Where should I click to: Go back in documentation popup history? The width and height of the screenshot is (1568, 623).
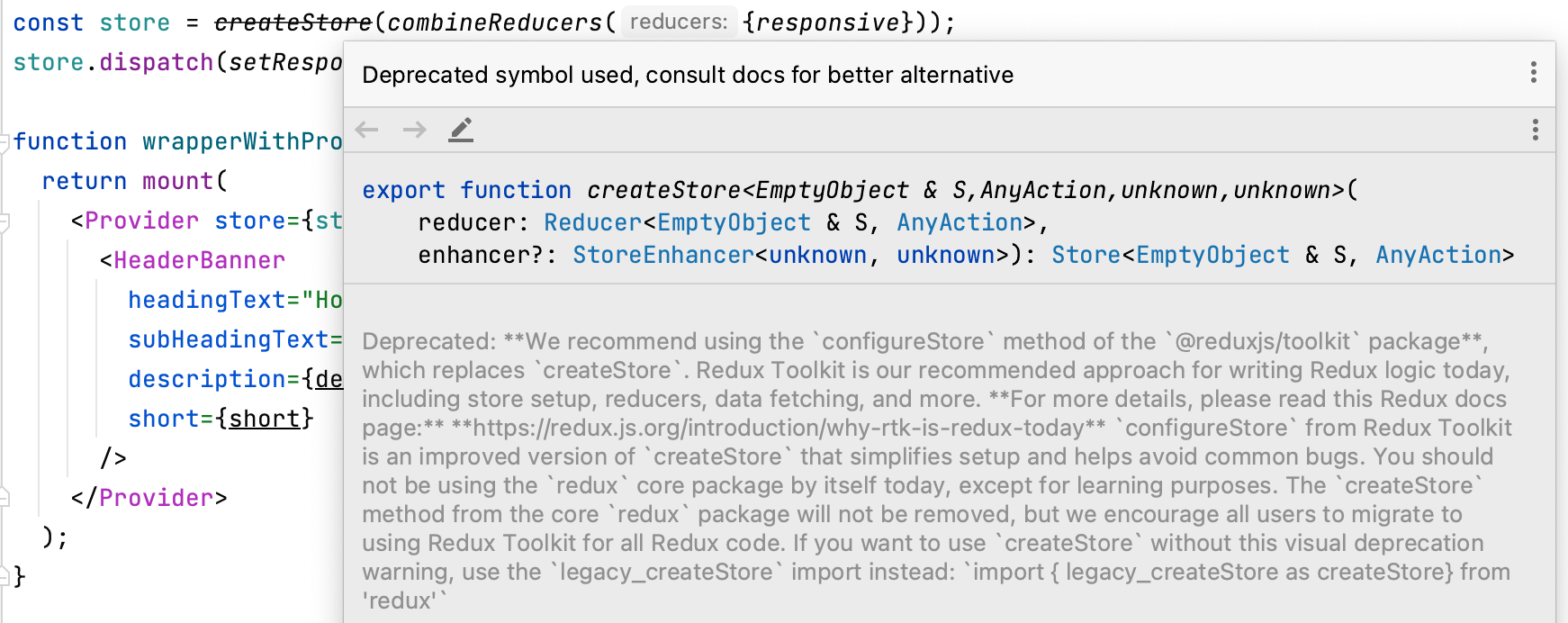pos(367,130)
